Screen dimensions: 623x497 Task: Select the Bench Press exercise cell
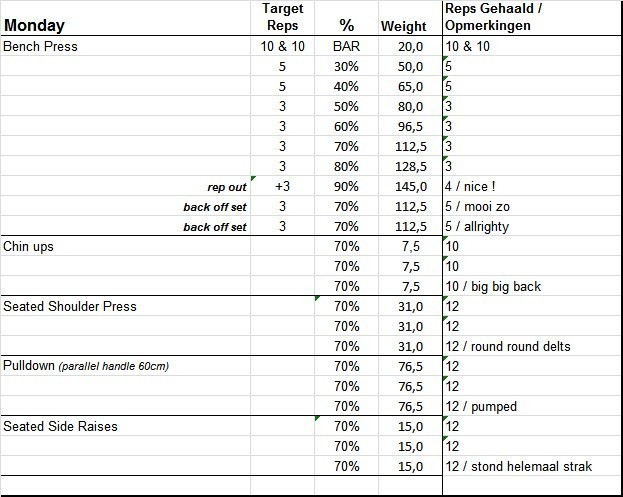(41, 46)
